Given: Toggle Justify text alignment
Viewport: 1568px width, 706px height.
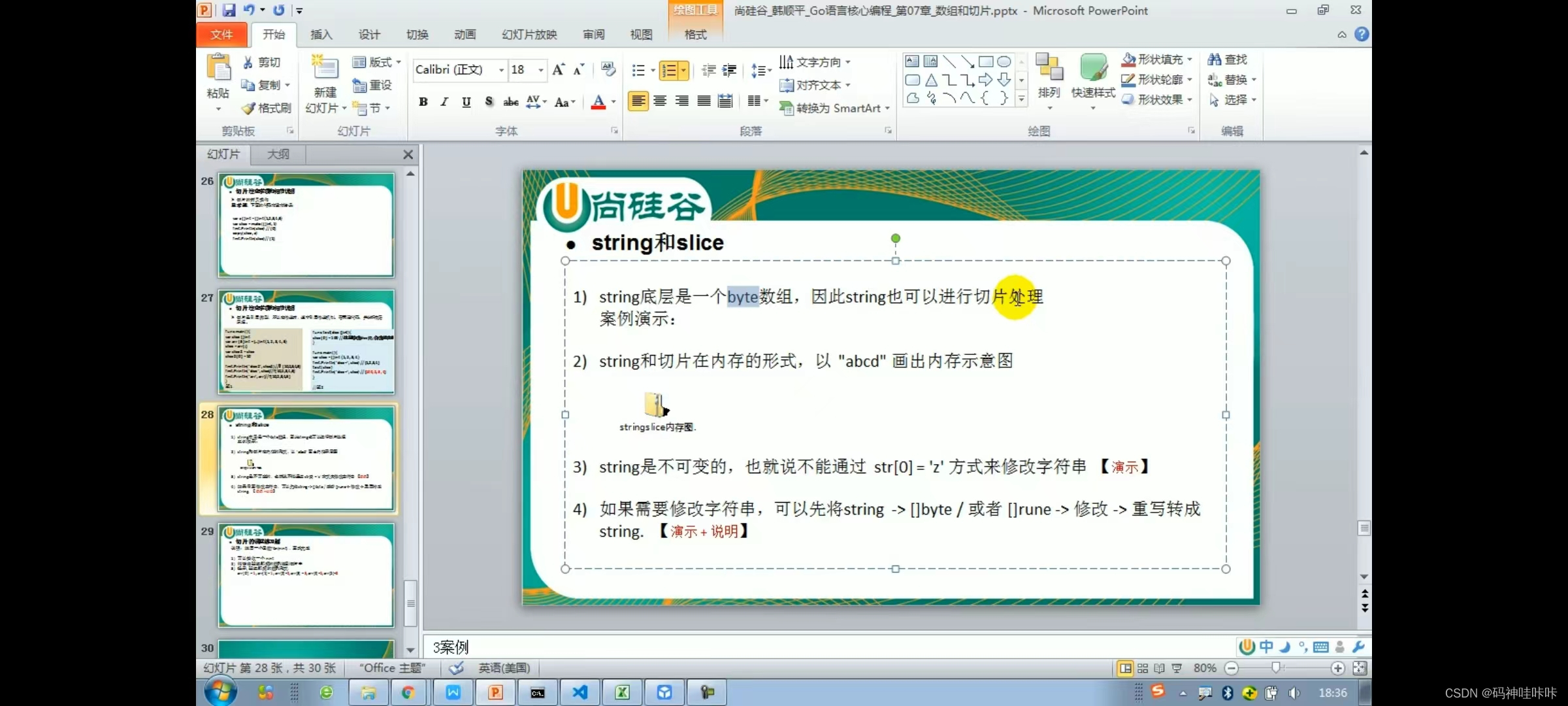Looking at the screenshot, I should 704,101.
